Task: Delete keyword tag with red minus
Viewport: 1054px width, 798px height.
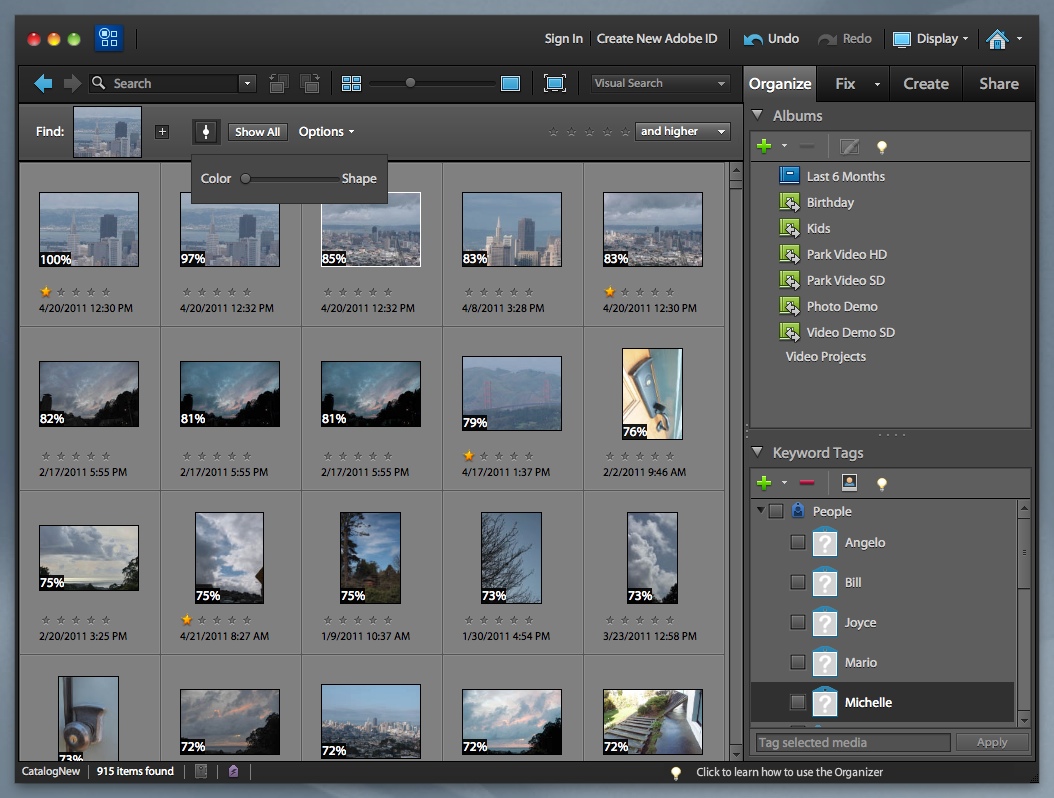Action: [x=807, y=483]
